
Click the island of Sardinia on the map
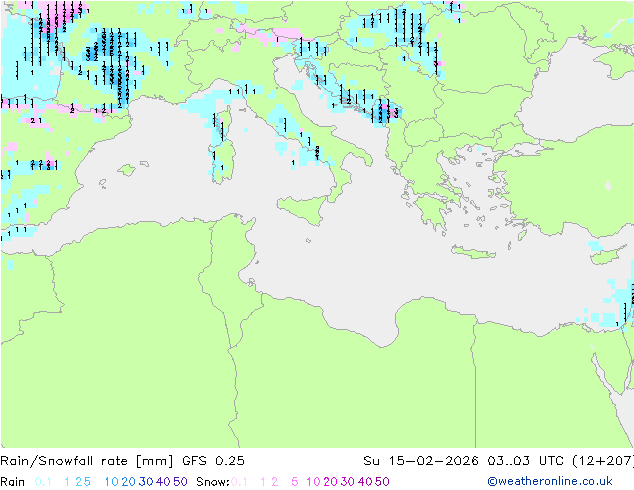click(221, 161)
